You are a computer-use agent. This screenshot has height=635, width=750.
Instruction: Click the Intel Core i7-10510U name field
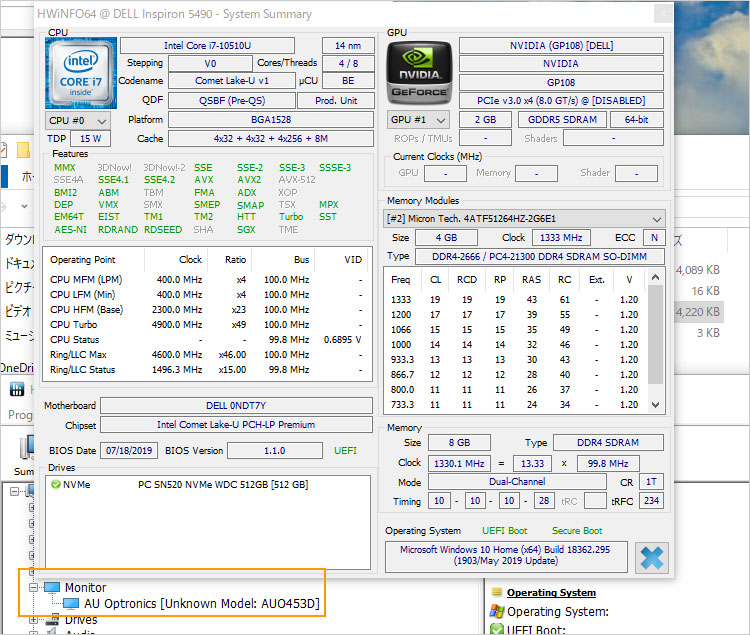coord(207,45)
